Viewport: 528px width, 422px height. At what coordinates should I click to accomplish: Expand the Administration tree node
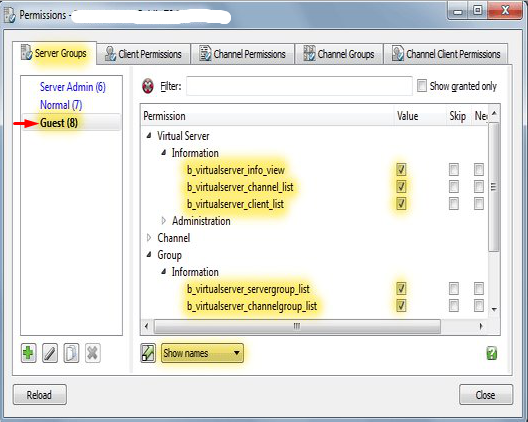(x=164, y=221)
